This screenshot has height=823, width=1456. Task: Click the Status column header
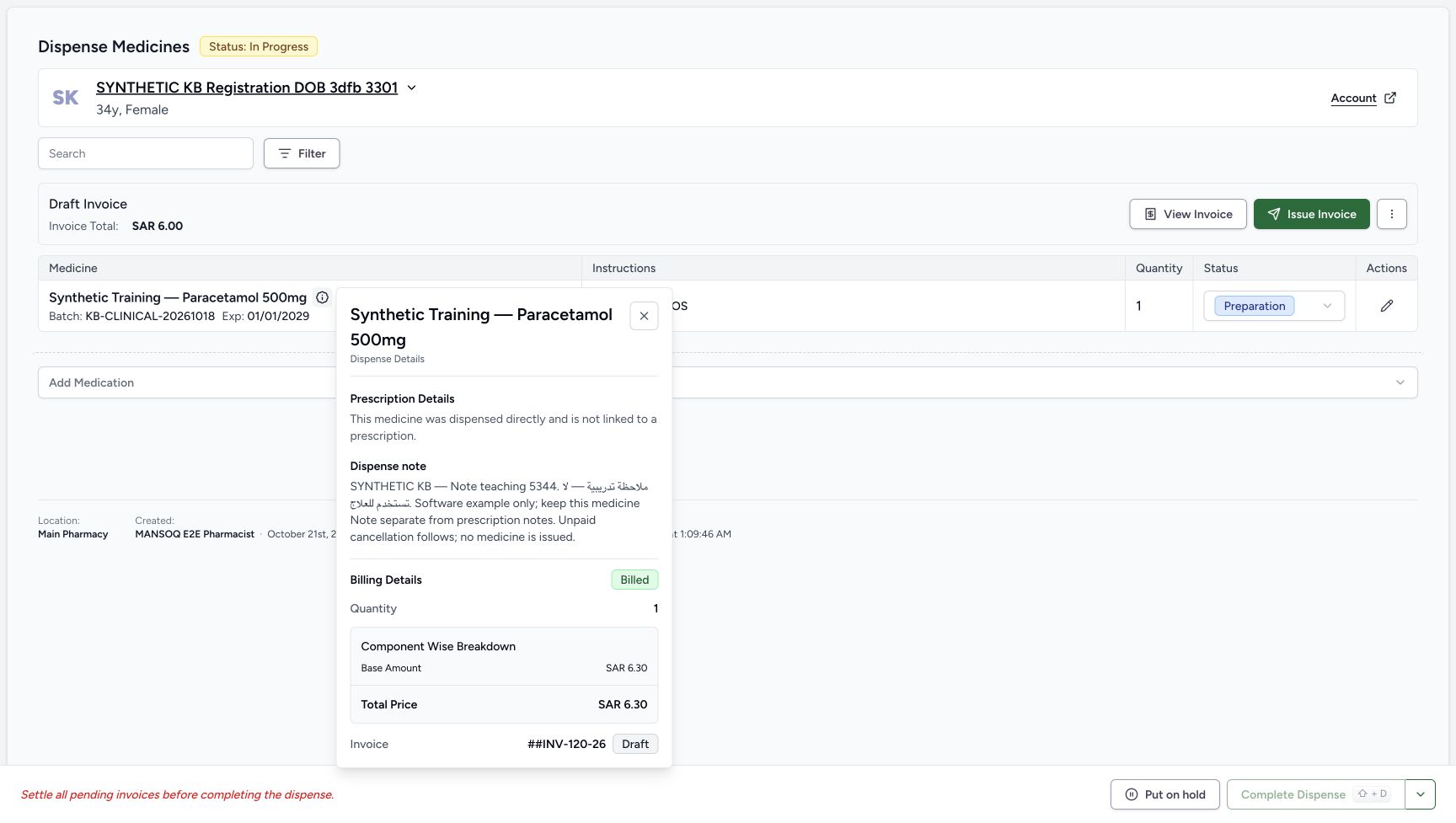[x=1221, y=268]
